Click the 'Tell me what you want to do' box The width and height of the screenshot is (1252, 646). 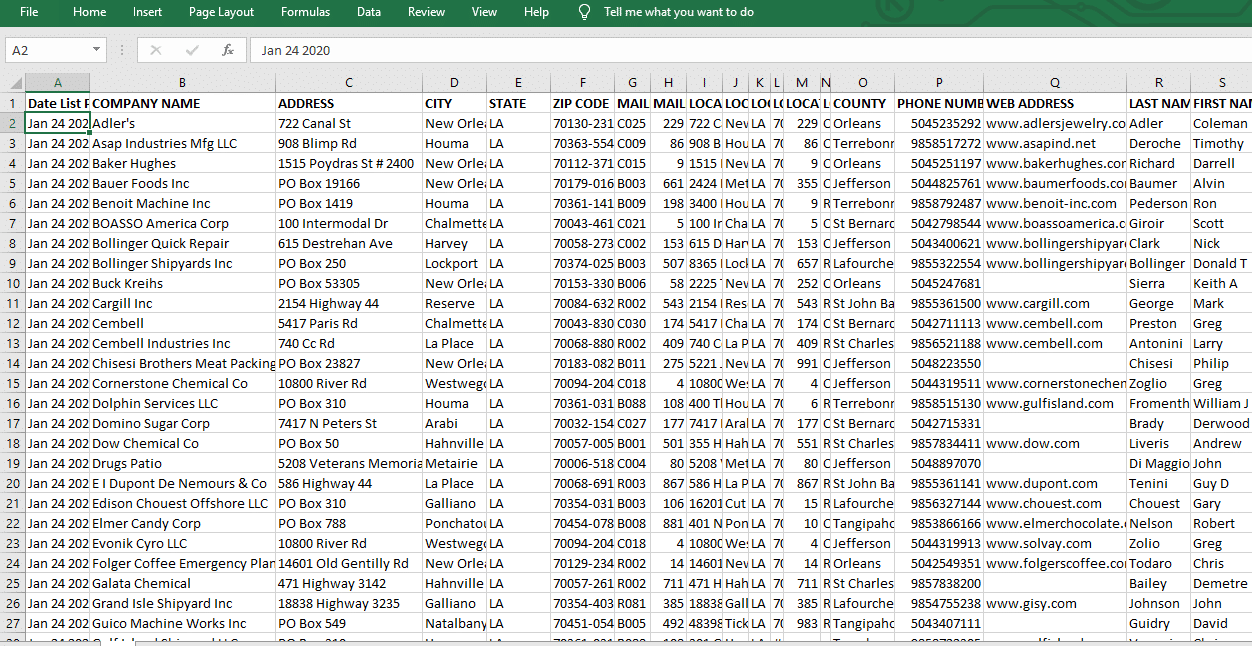coord(679,12)
